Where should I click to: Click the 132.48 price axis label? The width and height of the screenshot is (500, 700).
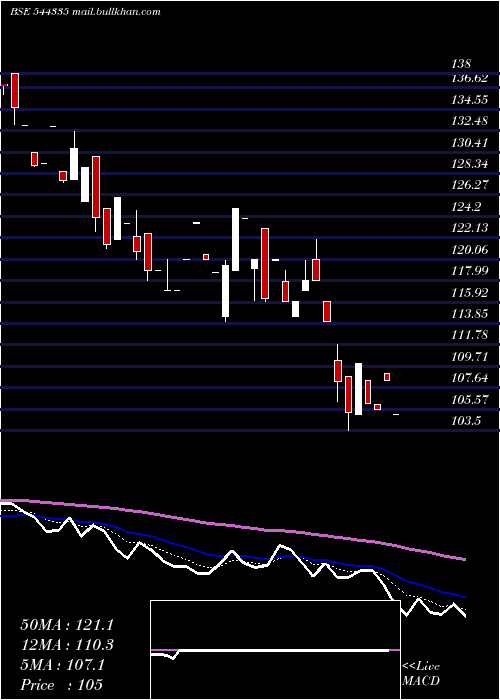point(469,121)
